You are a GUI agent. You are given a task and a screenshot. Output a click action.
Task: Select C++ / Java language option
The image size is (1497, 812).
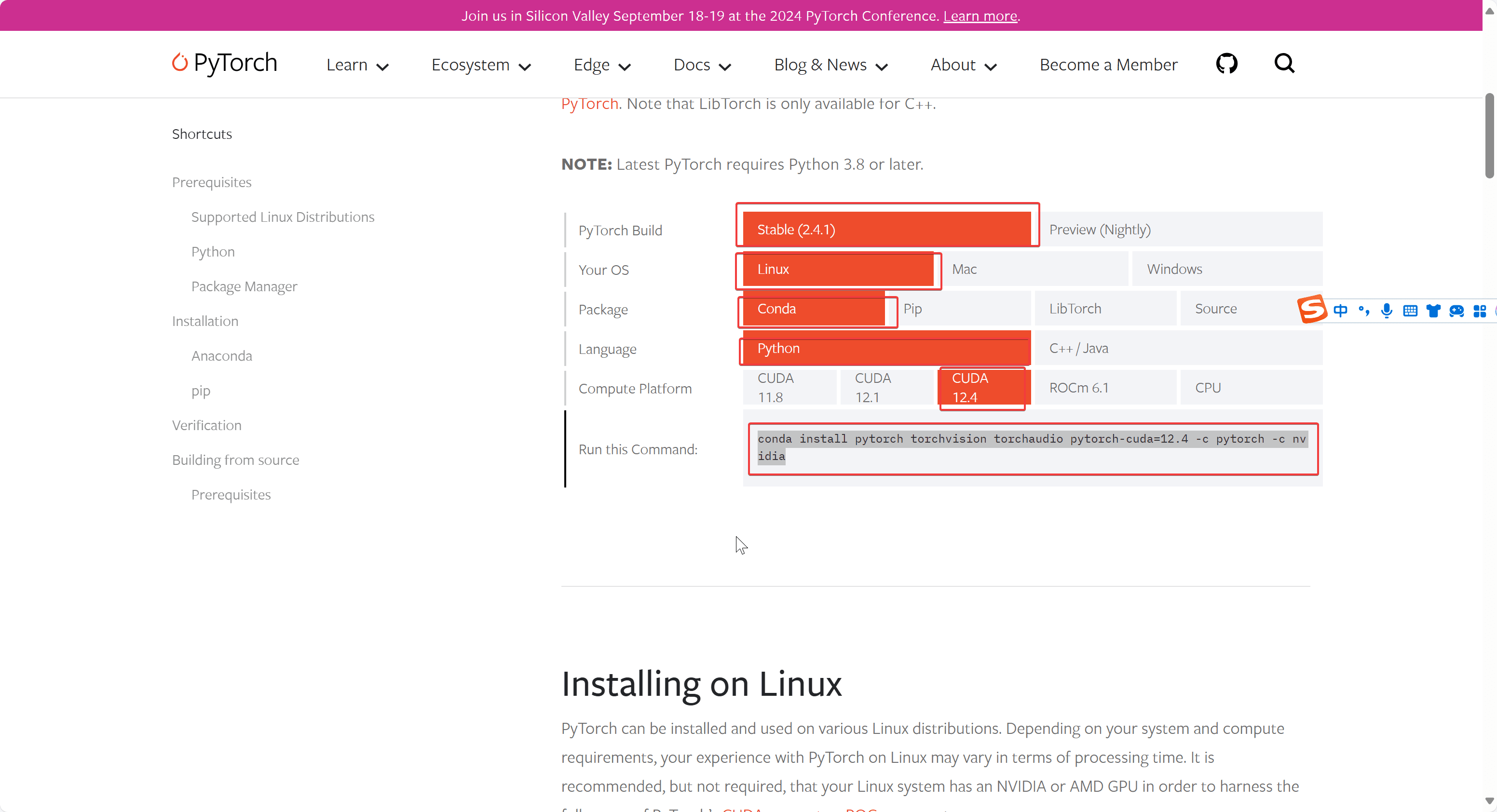pos(1179,348)
